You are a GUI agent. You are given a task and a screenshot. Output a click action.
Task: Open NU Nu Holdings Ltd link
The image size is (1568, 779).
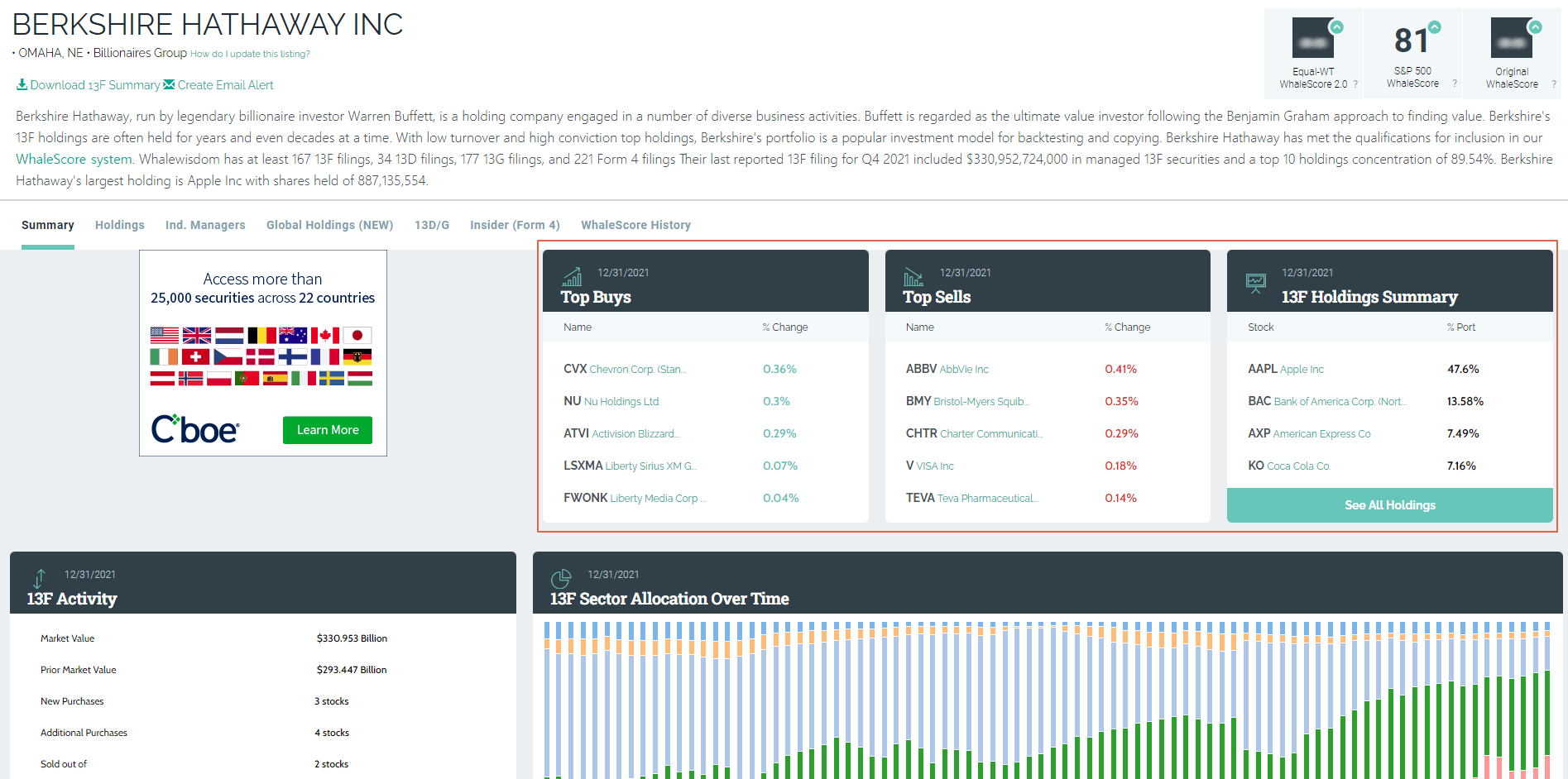click(x=611, y=401)
